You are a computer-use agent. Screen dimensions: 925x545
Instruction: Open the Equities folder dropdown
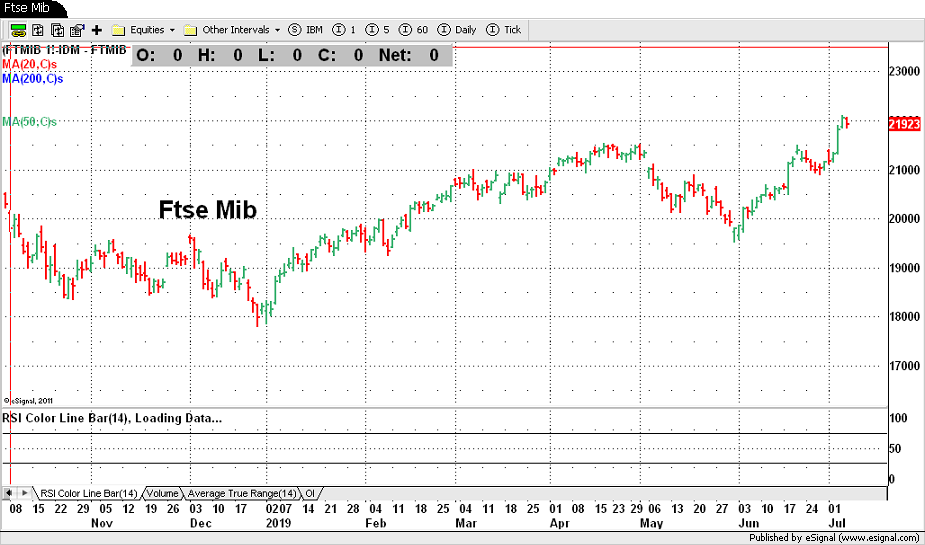(144, 30)
